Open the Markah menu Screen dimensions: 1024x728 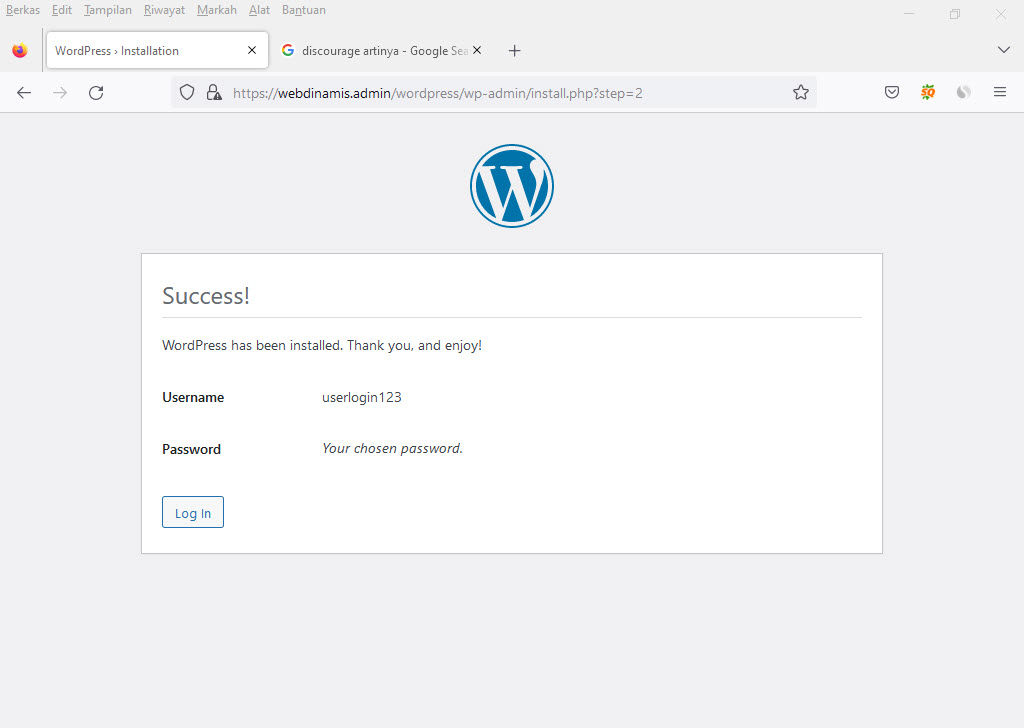click(x=217, y=10)
